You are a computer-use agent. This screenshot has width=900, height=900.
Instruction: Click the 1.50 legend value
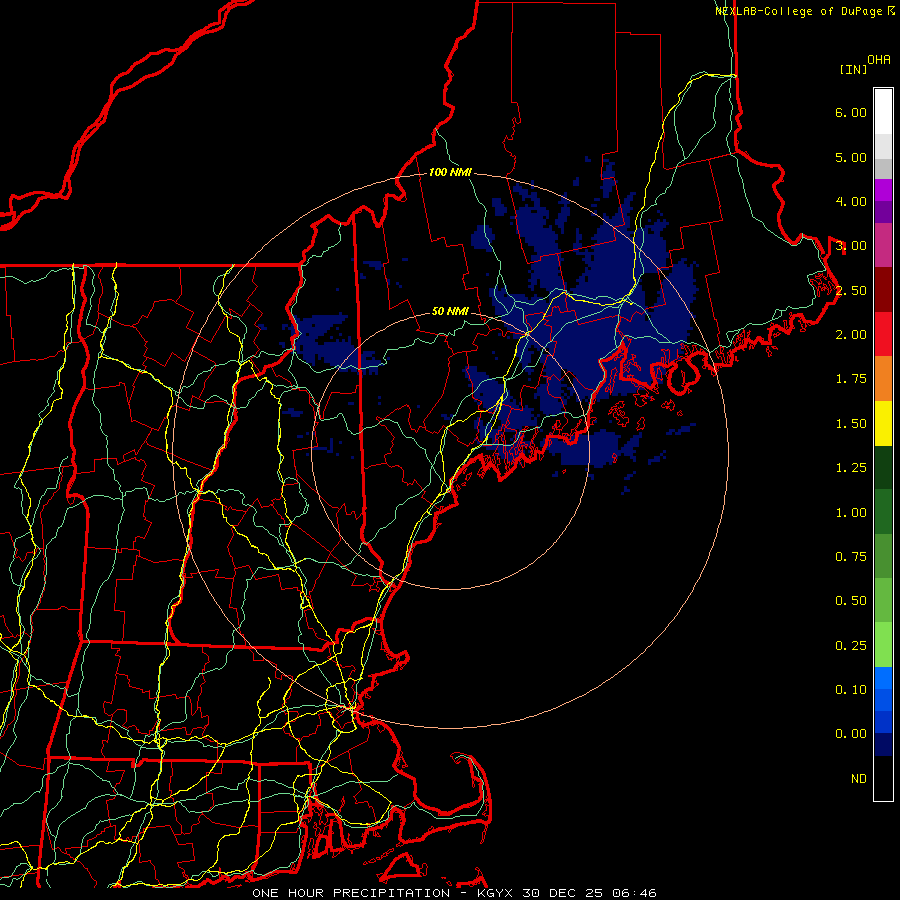coord(851,424)
